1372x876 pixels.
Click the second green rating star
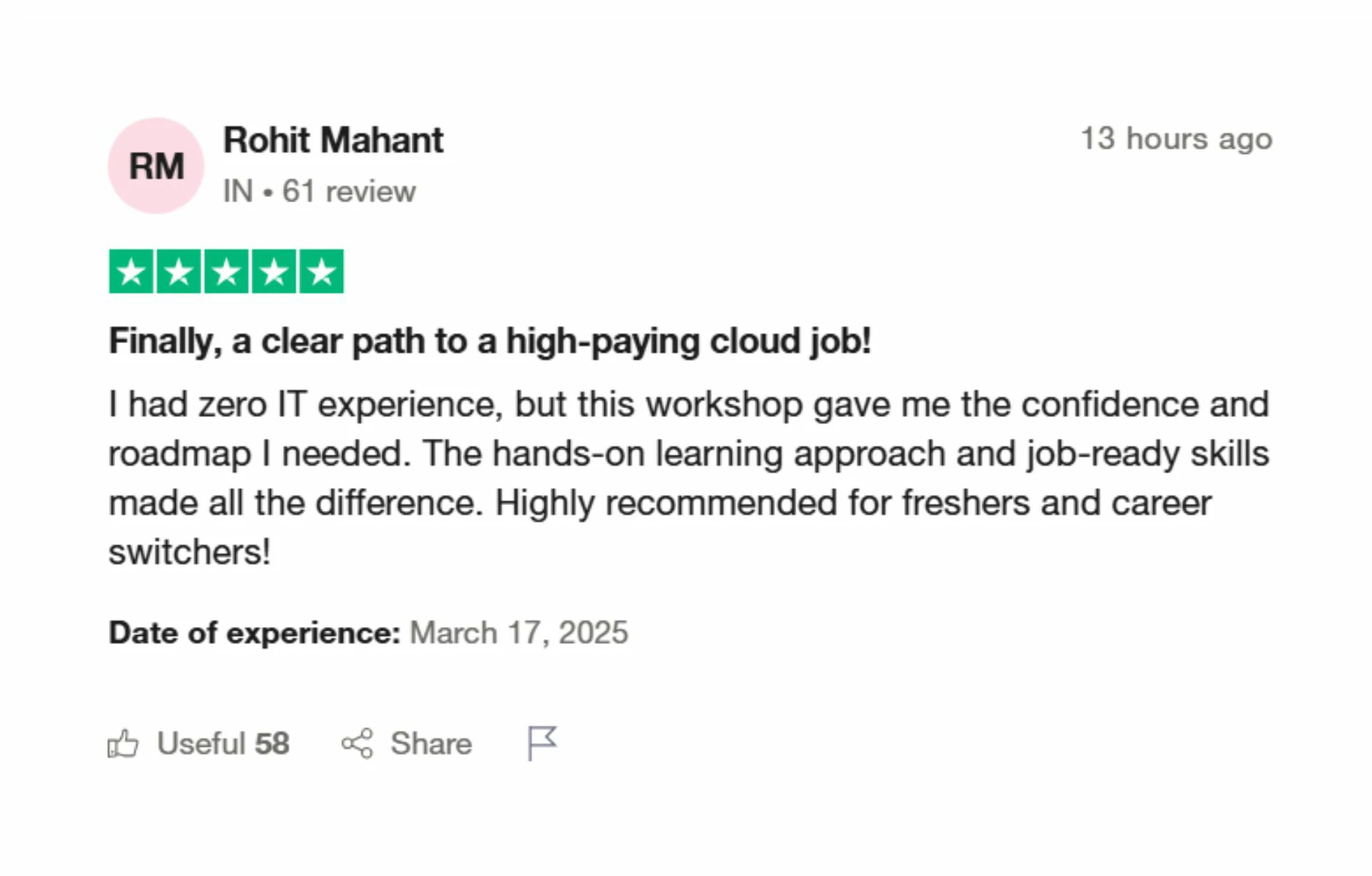coord(179,272)
